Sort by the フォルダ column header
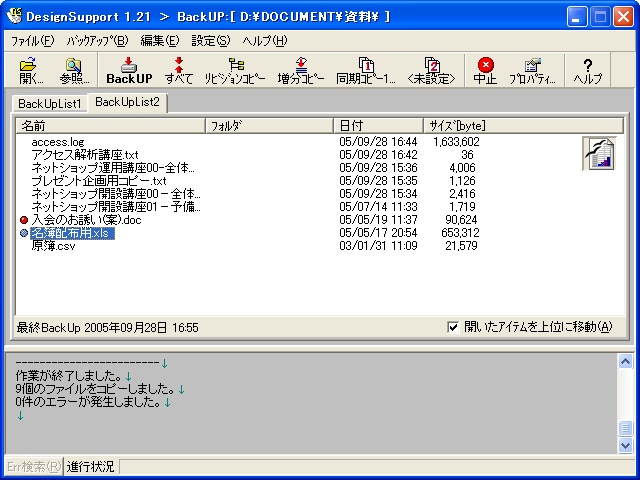This screenshot has height=480, width=640. tap(269, 126)
